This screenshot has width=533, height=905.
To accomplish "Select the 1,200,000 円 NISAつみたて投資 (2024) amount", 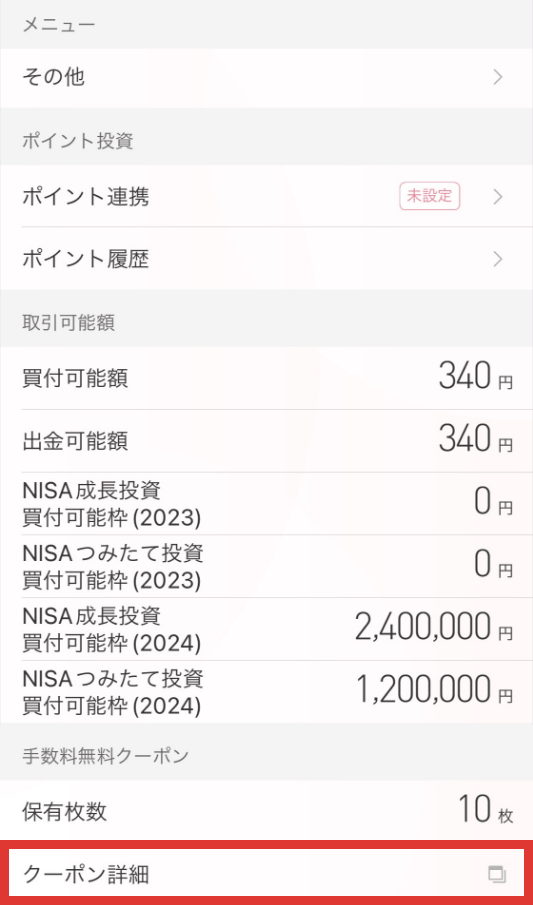I will [435, 690].
